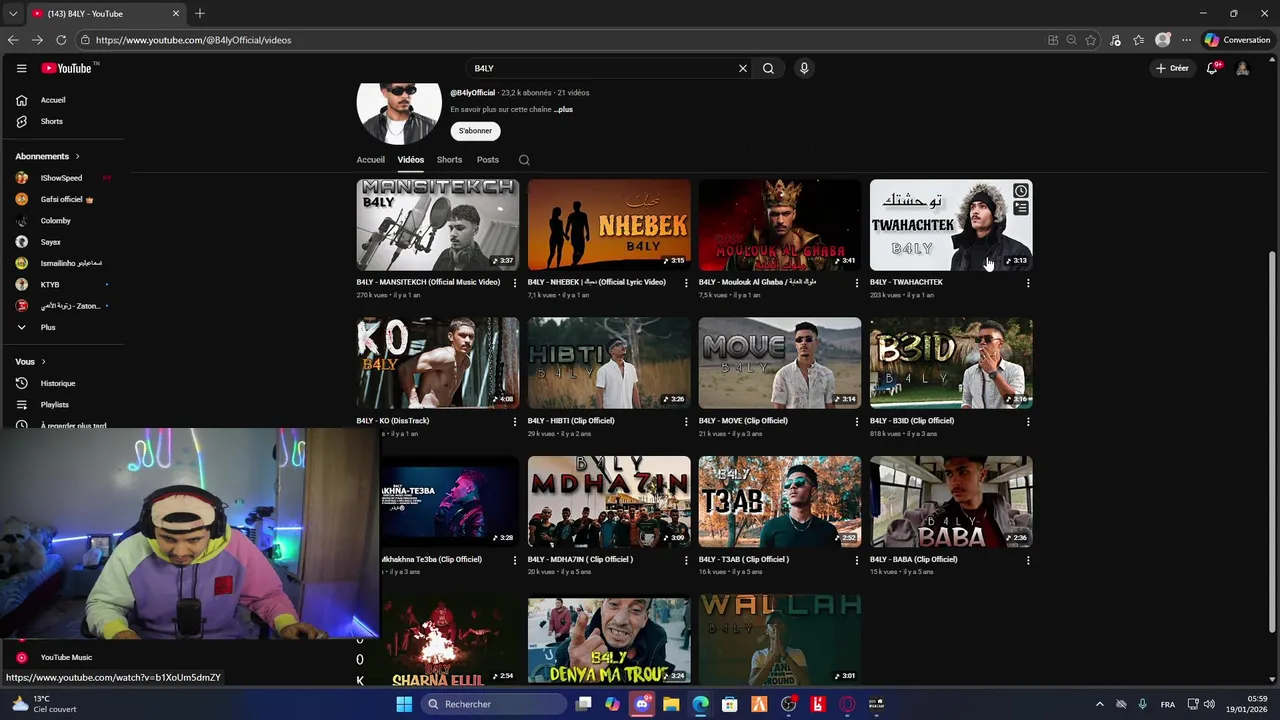
Task: Clear the search box with the X icon
Action: coord(742,68)
